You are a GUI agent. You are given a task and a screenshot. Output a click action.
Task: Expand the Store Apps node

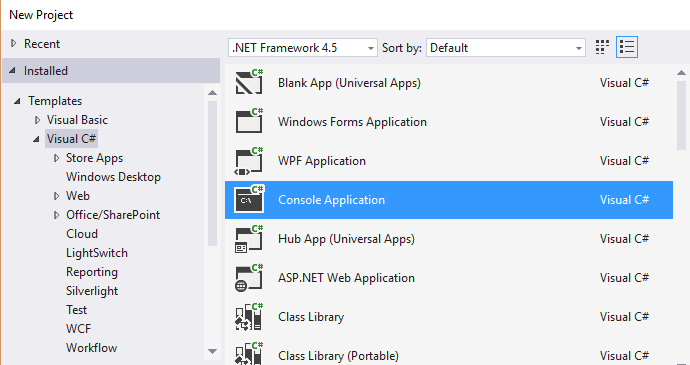(x=56, y=158)
